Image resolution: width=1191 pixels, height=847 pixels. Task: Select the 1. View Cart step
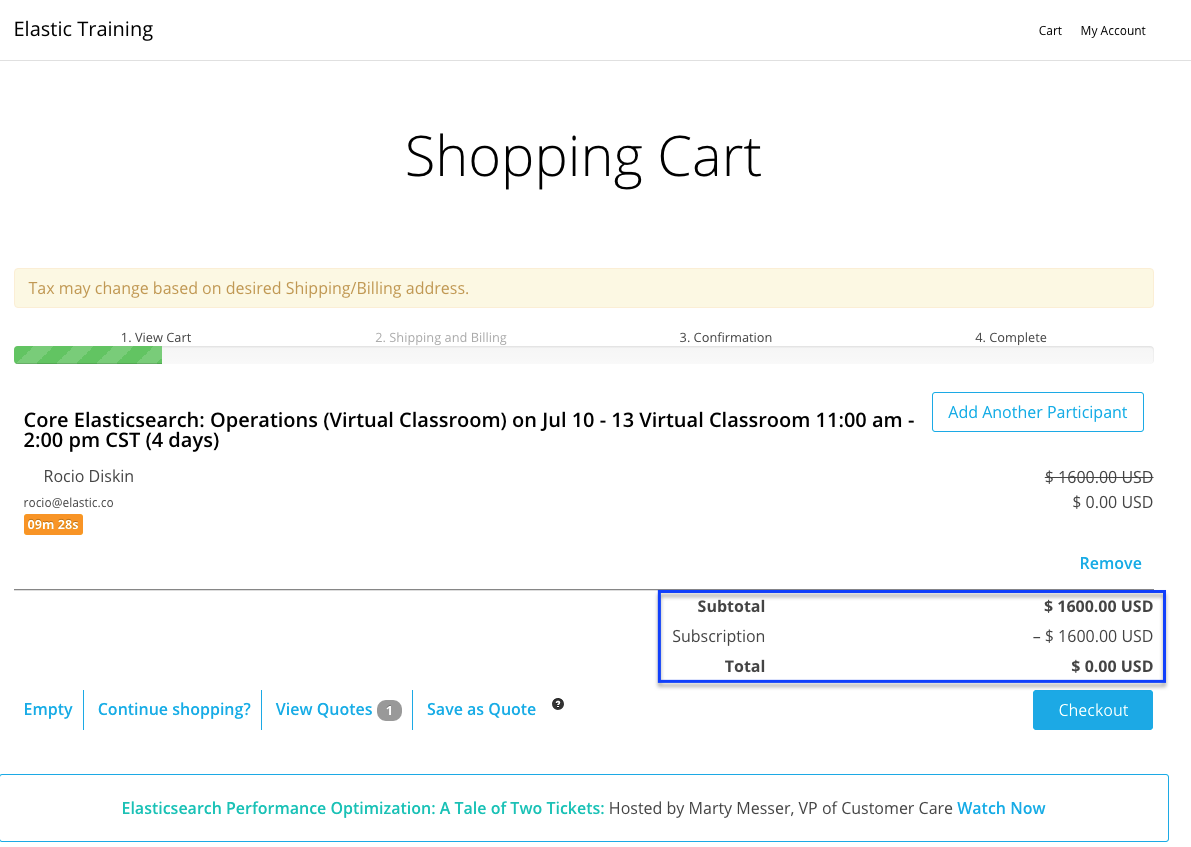click(x=156, y=337)
